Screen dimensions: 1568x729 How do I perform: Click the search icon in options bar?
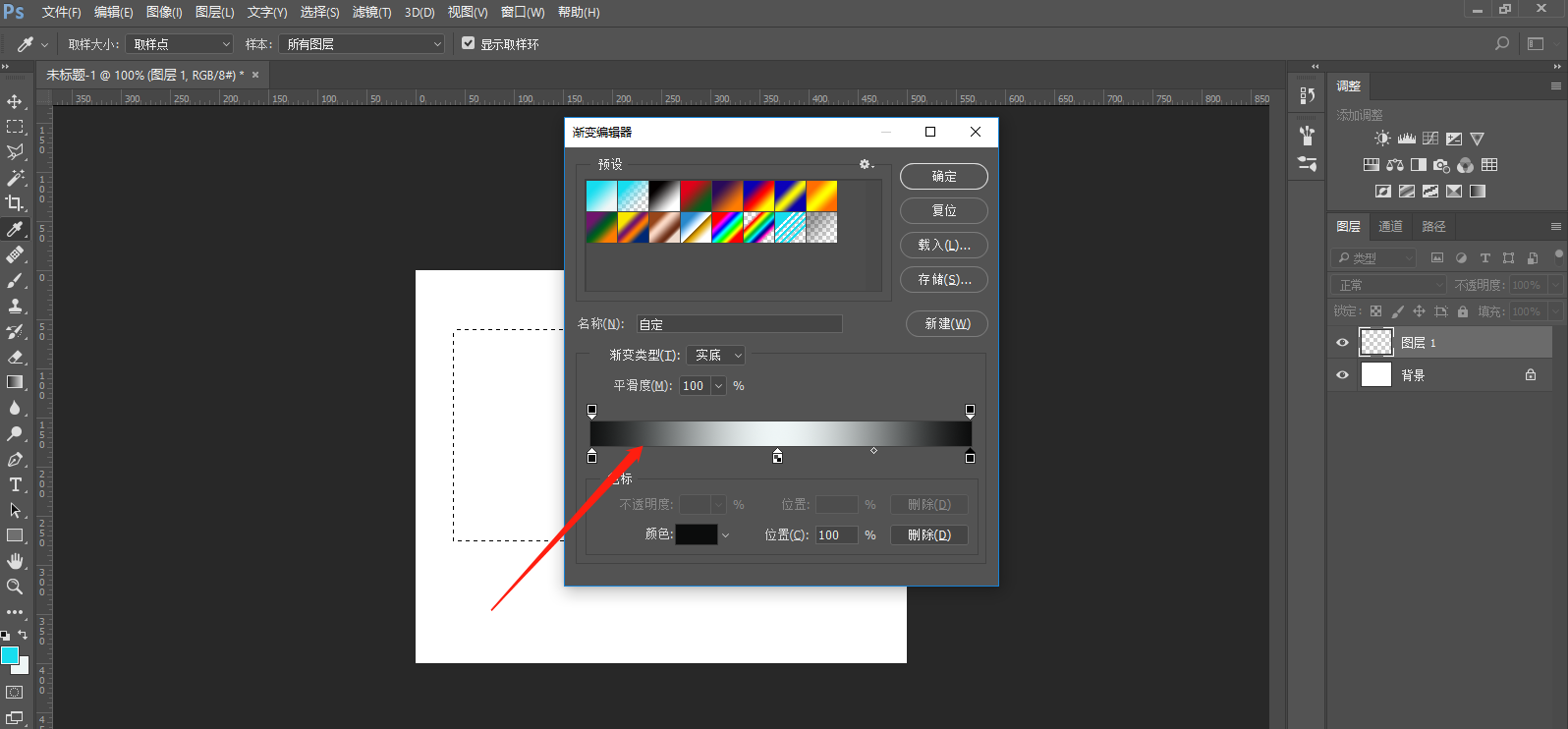tap(1501, 43)
